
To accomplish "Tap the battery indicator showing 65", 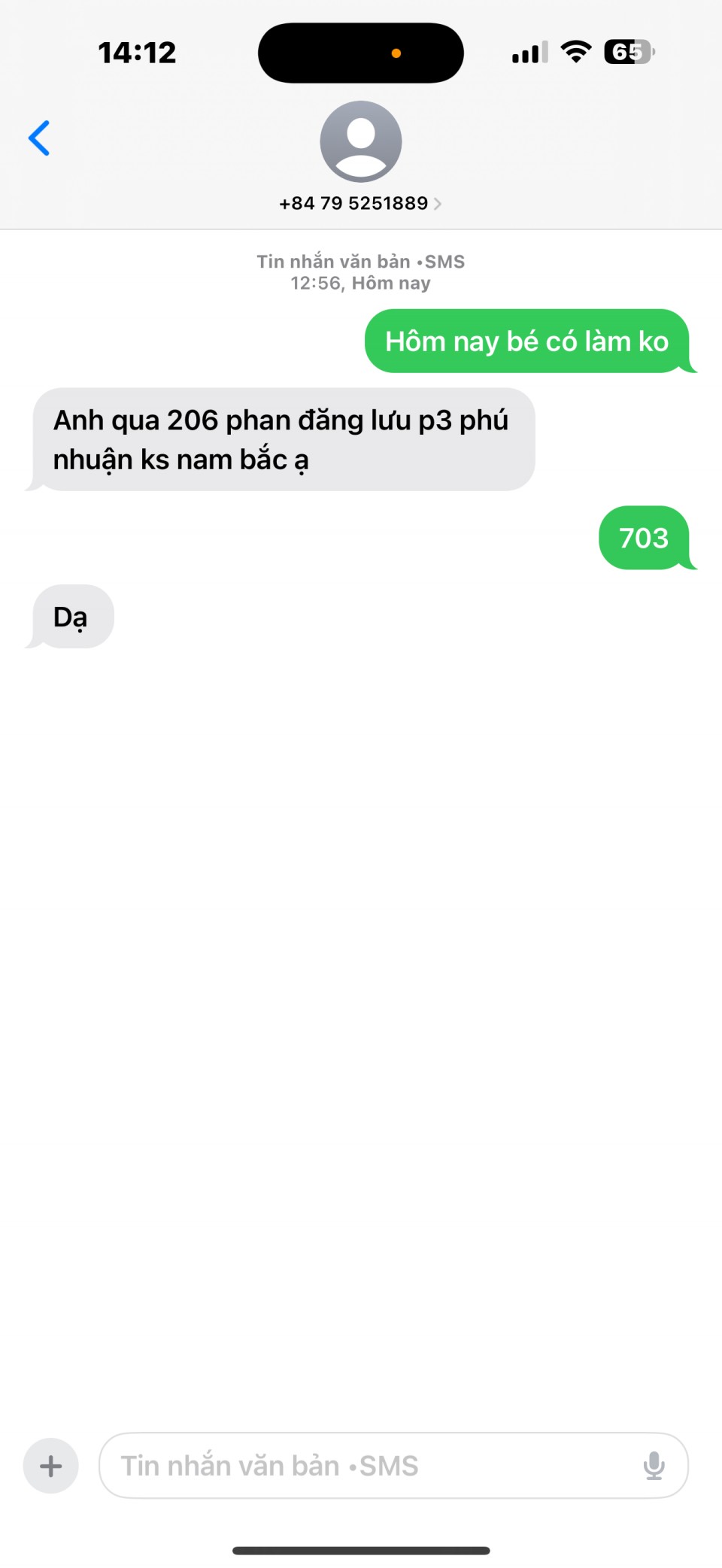I will [629, 52].
